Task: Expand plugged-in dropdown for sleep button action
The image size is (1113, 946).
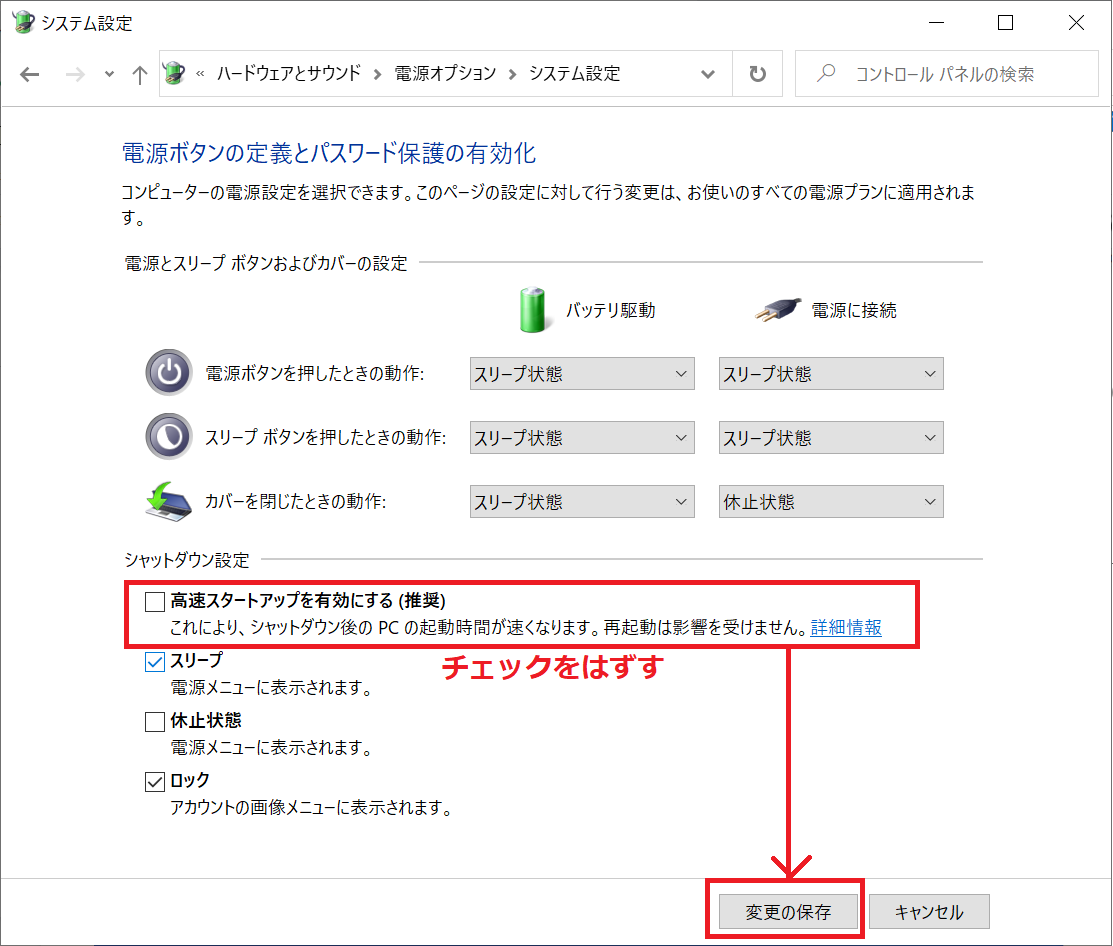Action: click(x=831, y=438)
